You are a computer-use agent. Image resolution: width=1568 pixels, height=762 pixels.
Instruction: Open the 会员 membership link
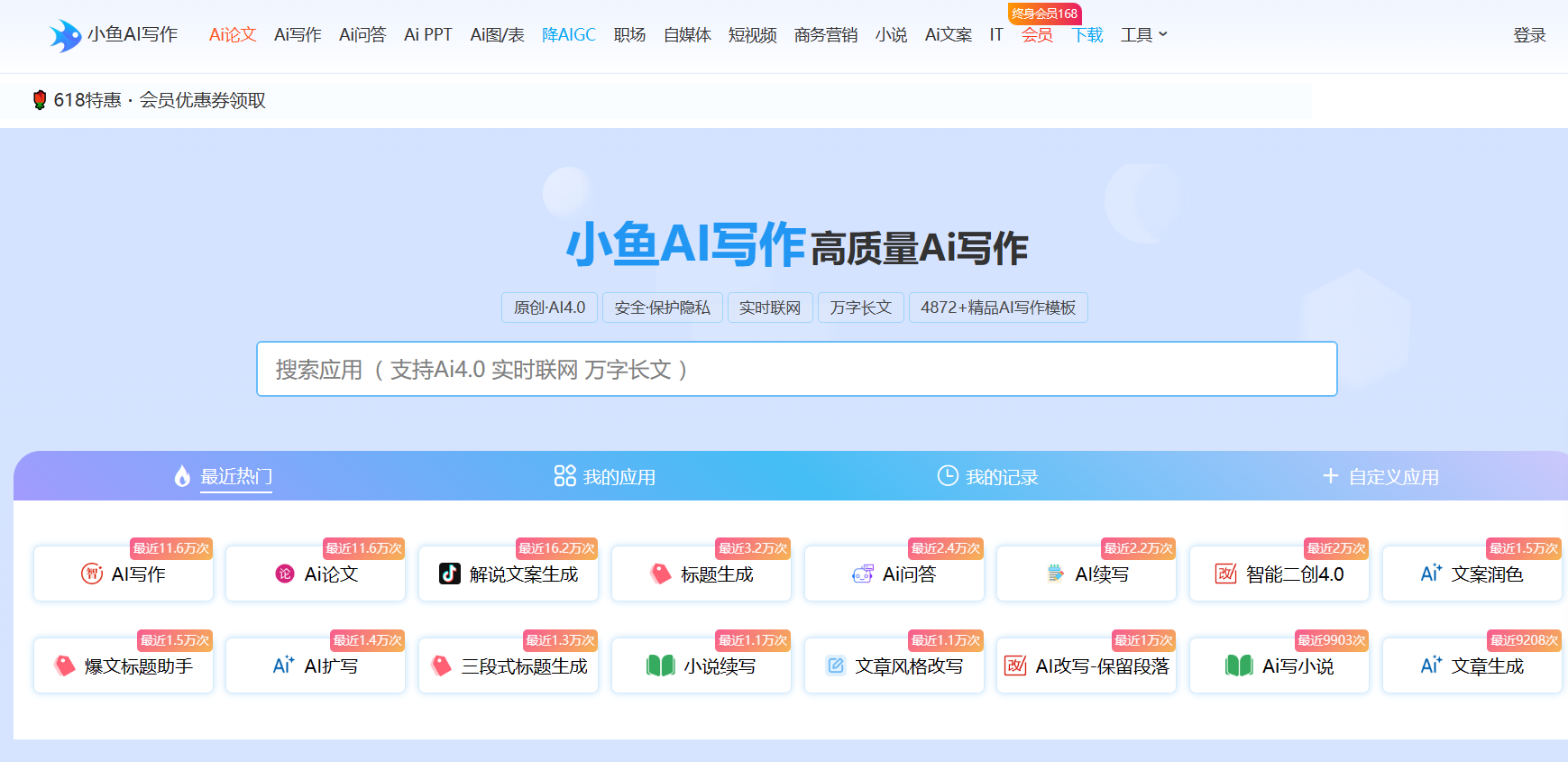click(x=1037, y=35)
